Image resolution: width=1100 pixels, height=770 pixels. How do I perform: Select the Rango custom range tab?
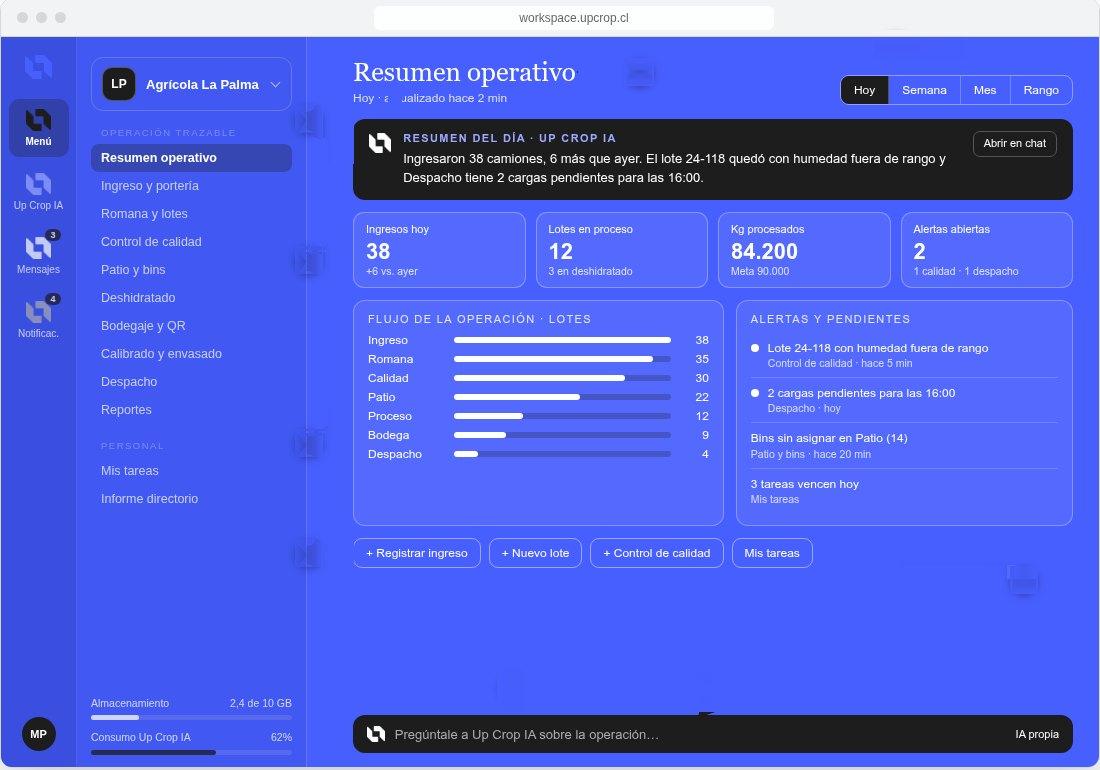pos(1041,90)
